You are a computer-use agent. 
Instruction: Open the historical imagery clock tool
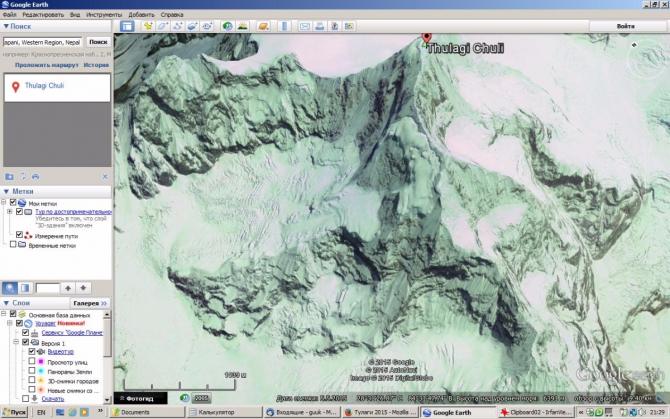click(226, 26)
